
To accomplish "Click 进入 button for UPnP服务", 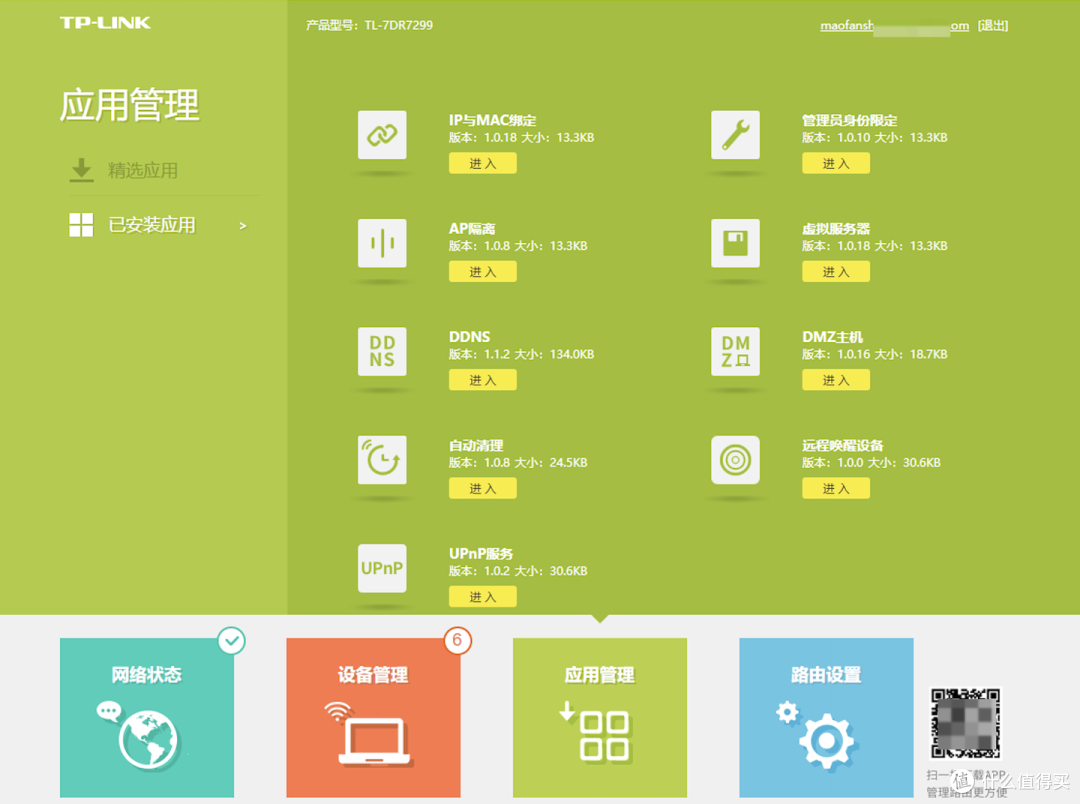I will click(483, 597).
